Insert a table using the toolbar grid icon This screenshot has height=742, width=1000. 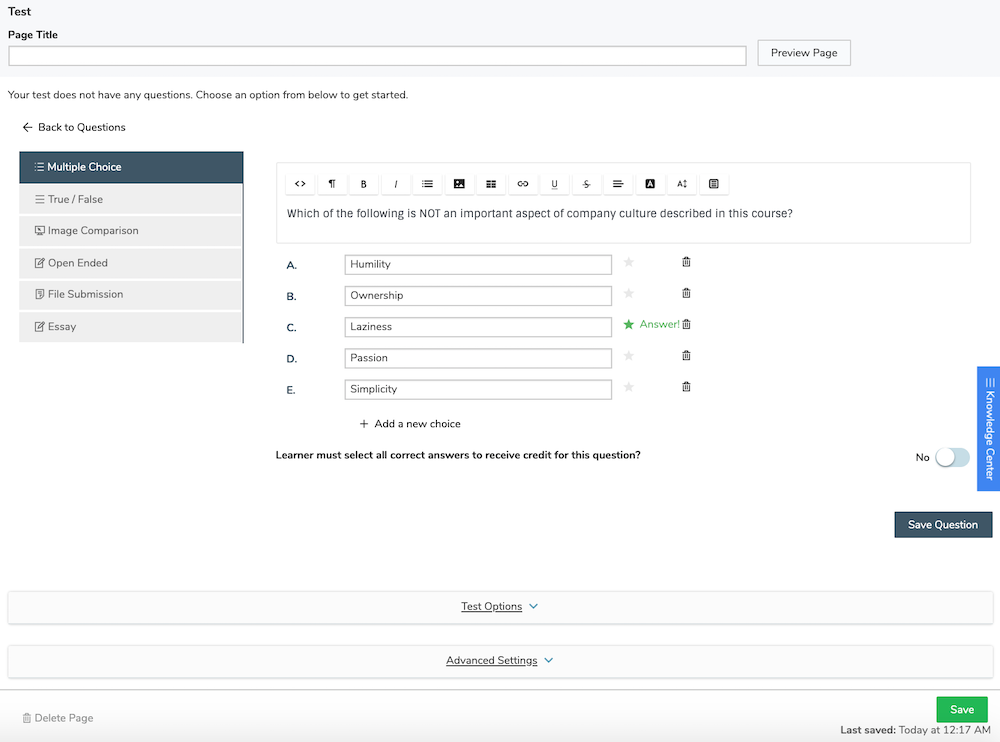click(x=491, y=184)
